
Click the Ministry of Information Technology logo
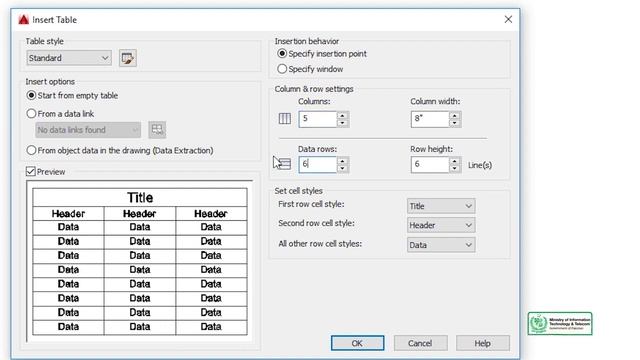tap(560, 324)
